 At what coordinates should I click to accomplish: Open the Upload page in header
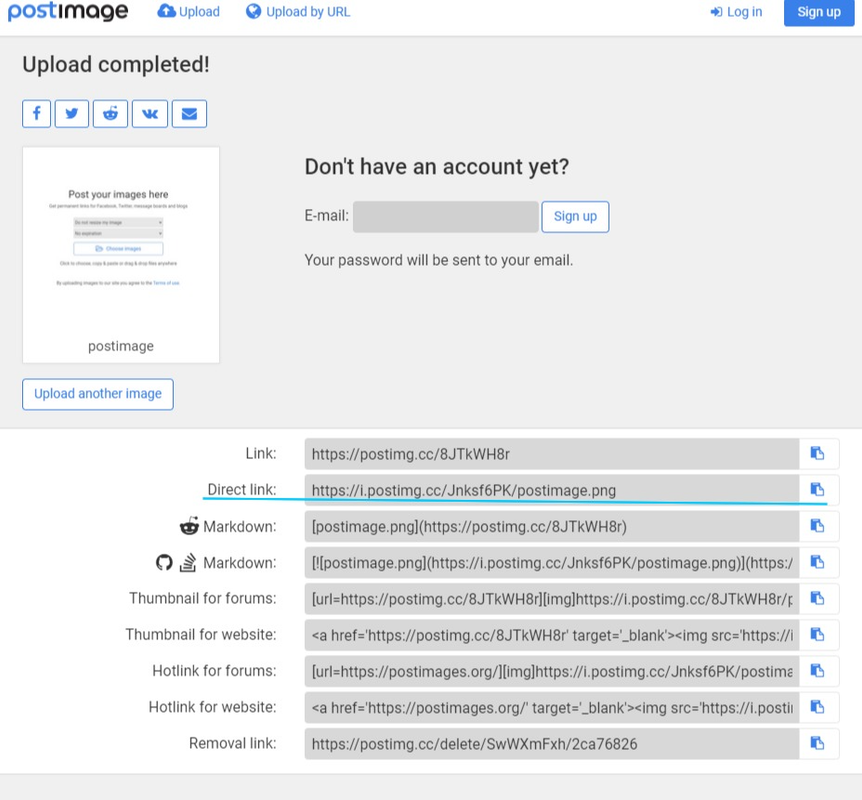click(x=189, y=12)
